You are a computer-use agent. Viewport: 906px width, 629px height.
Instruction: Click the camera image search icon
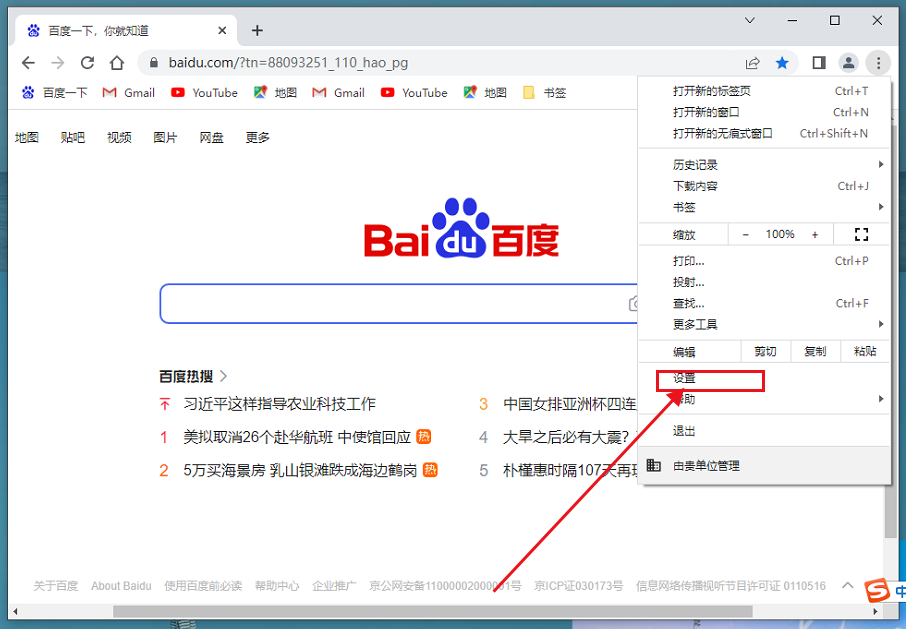(633, 304)
